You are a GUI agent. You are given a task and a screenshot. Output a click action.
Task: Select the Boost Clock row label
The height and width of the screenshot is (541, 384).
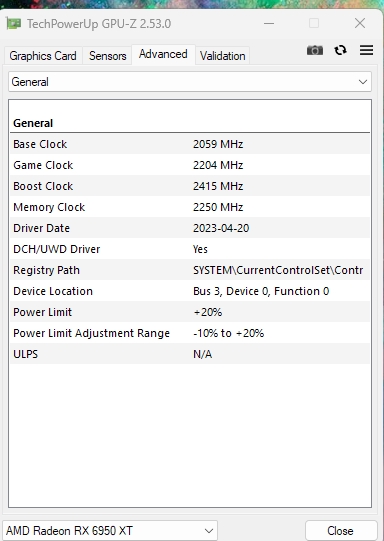click(x=43, y=186)
